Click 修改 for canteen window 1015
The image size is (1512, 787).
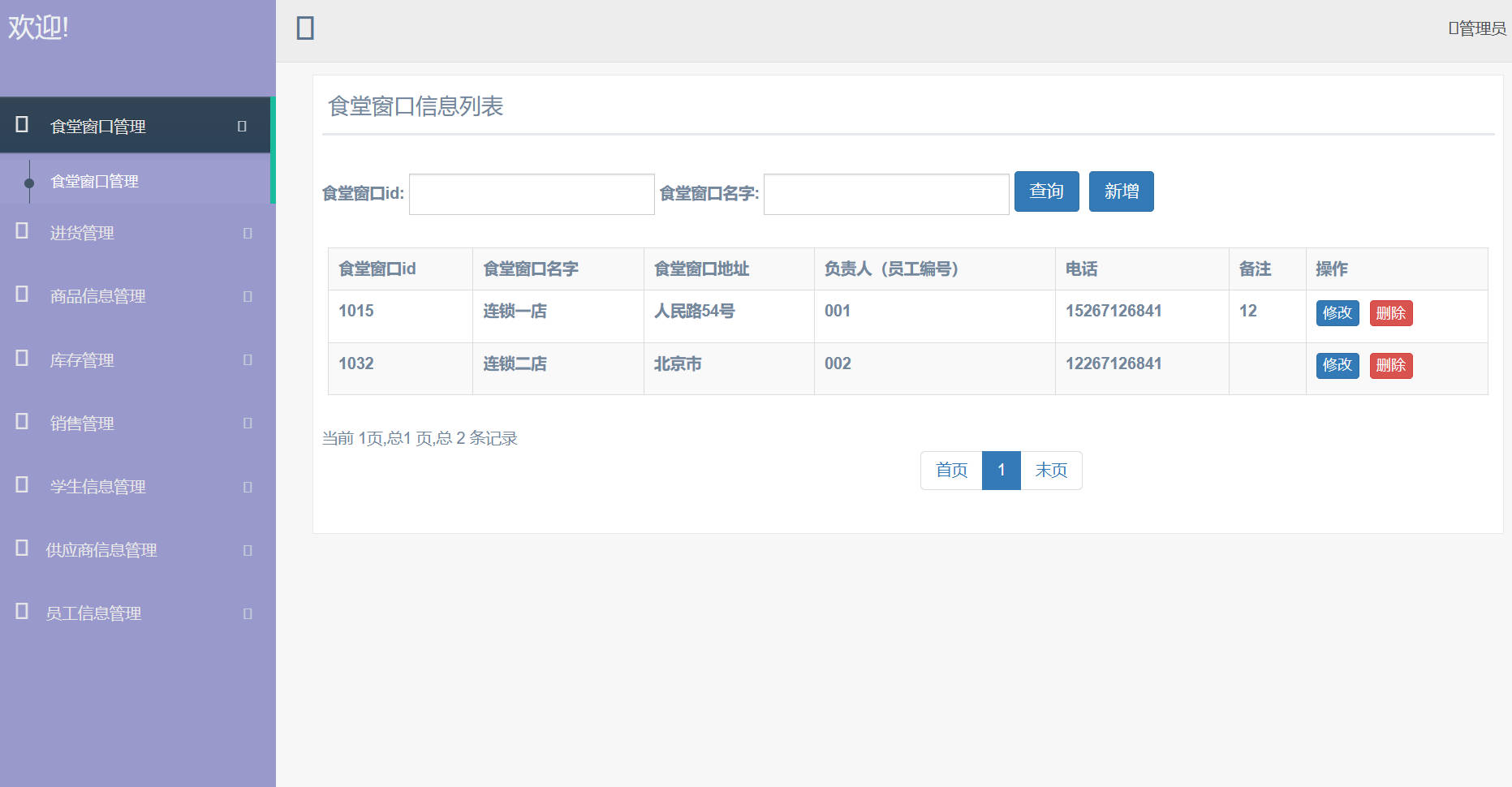pos(1337,313)
